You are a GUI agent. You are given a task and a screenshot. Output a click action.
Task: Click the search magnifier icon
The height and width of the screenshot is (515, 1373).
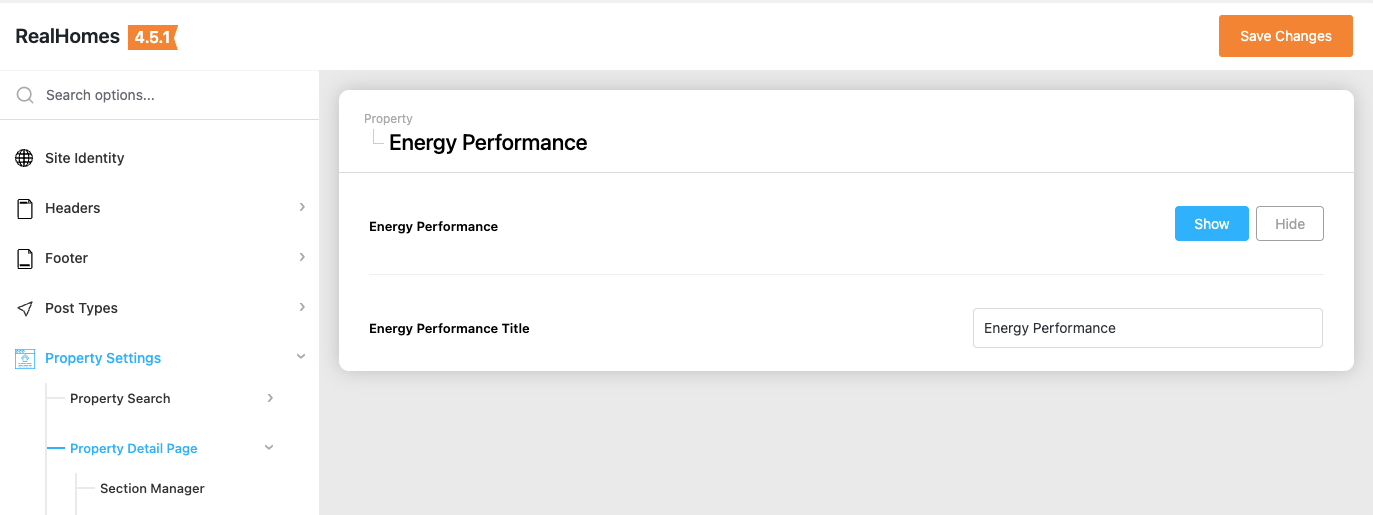25,95
